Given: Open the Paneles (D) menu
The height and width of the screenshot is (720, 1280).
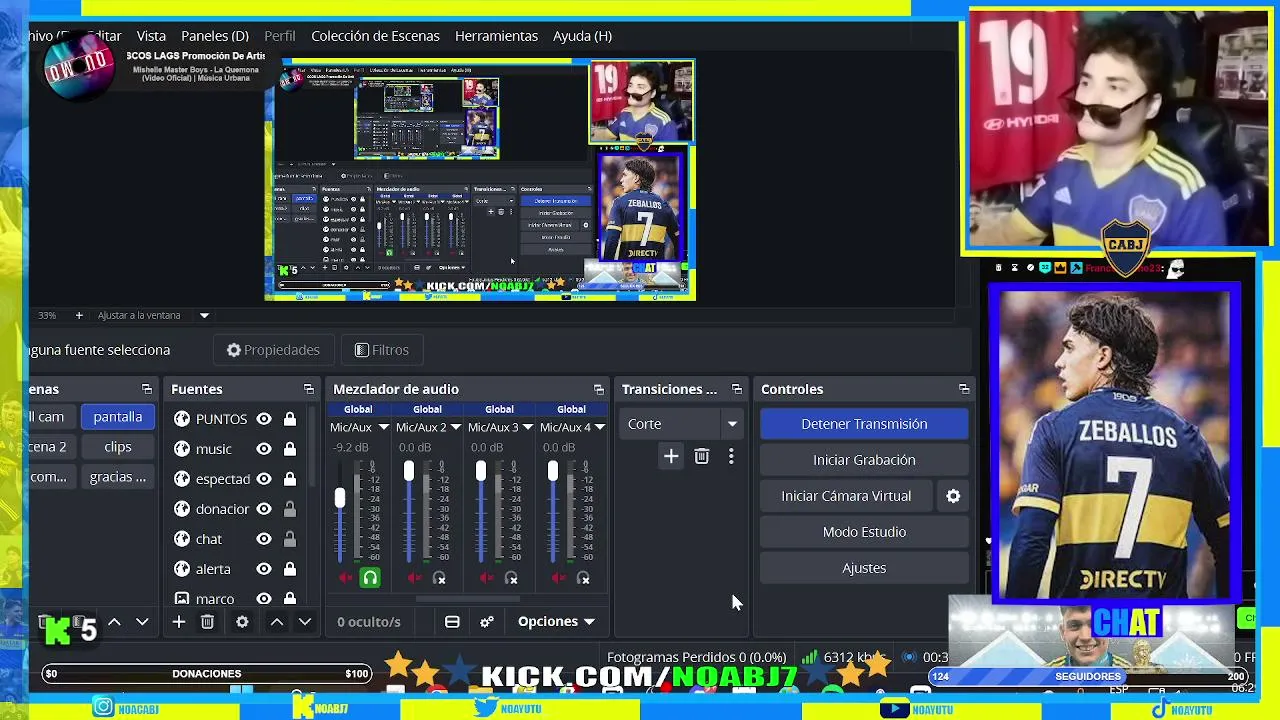Looking at the screenshot, I should click(x=215, y=36).
